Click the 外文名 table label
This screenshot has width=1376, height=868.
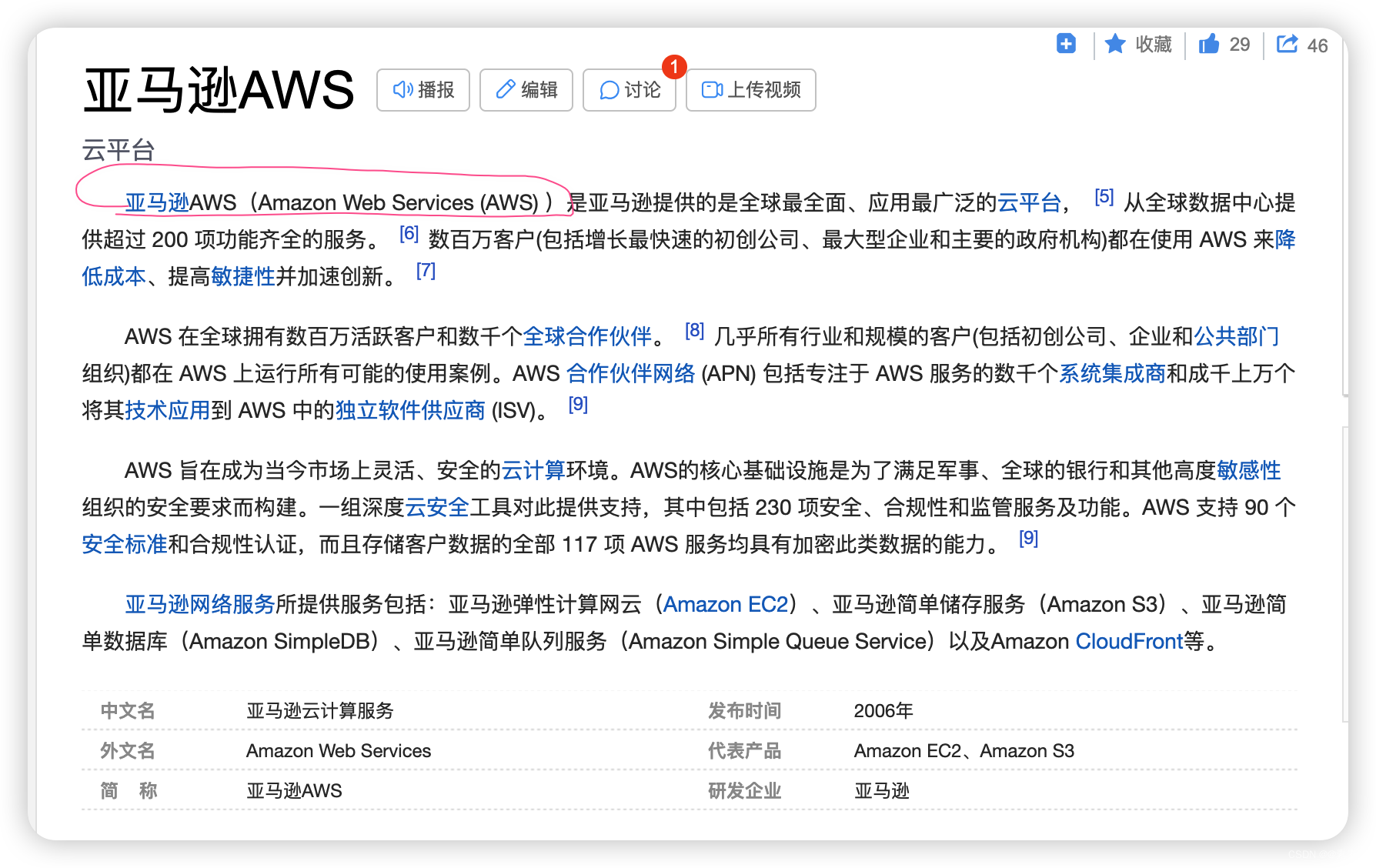click(x=128, y=750)
